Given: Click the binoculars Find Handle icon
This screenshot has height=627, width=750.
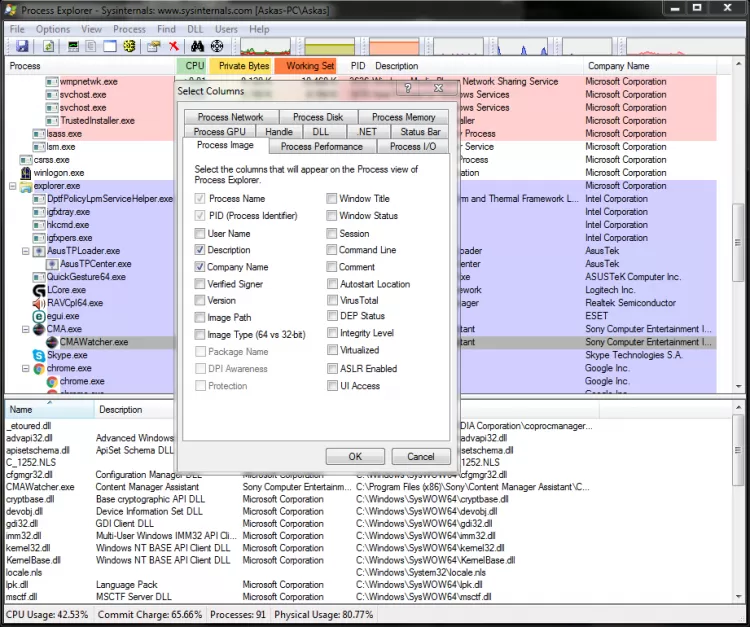Looking at the screenshot, I should click(197, 47).
